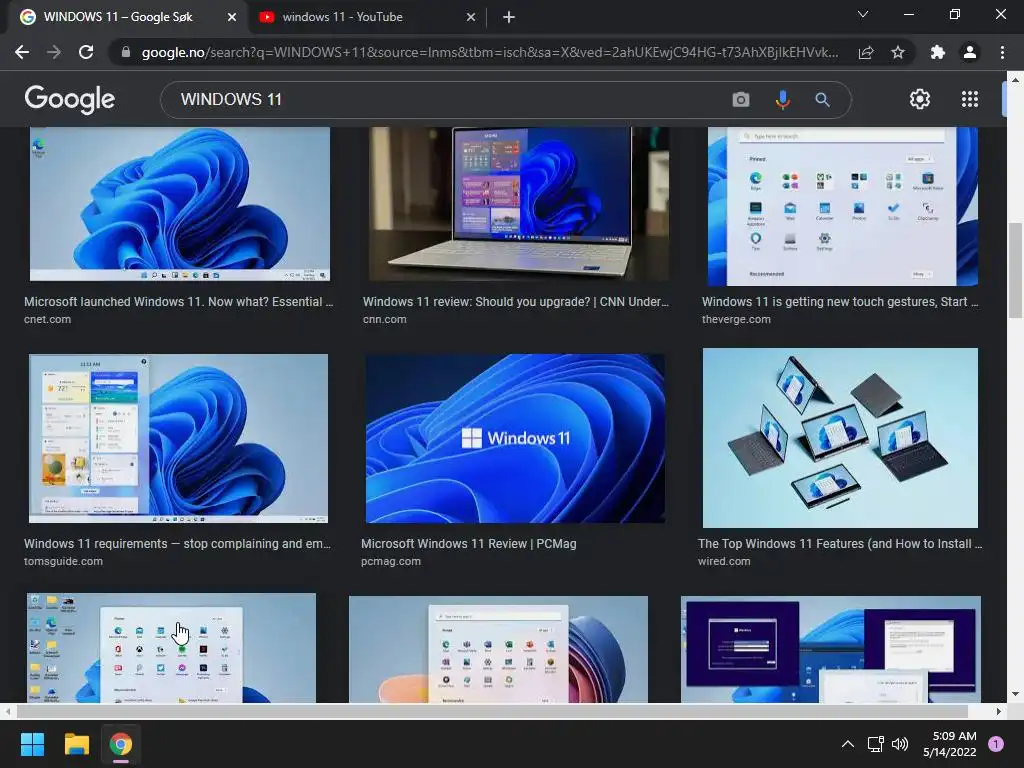This screenshot has width=1024, height=768.
Task: Click the Google logo
Action: [70, 99]
